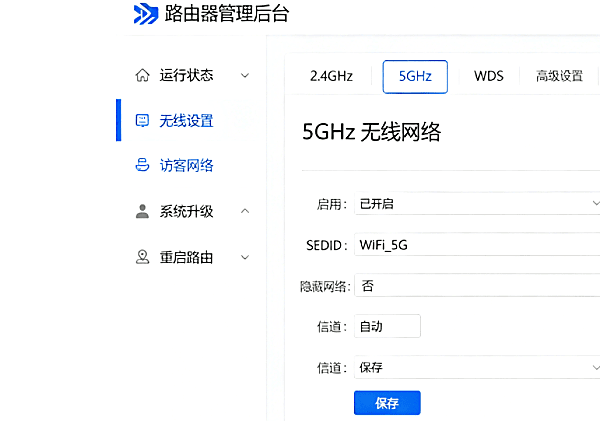Click the blue 保存 button

coord(387,403)
